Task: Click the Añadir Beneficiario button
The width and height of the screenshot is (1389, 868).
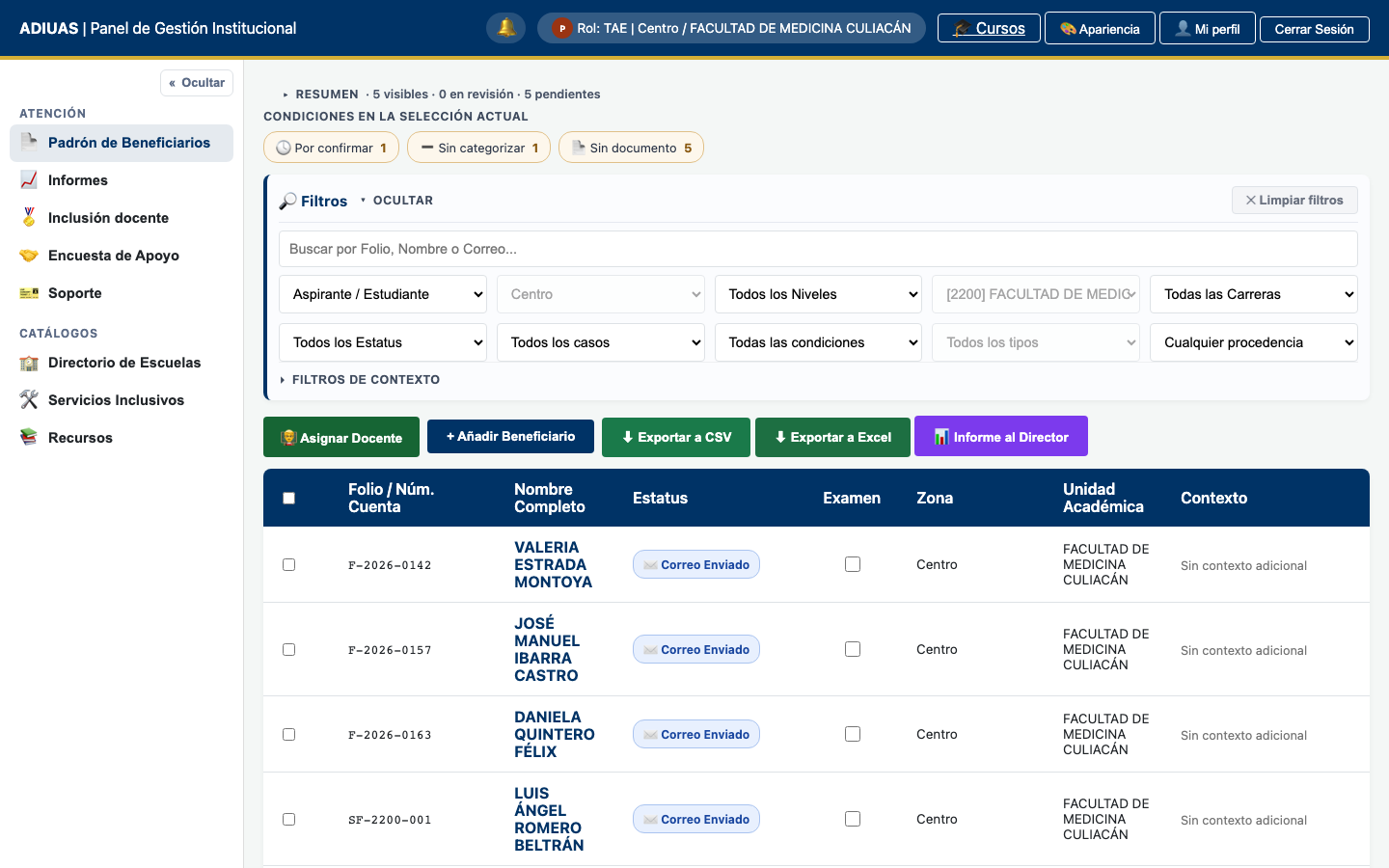Action: pyautogui.click(x=510, y=436)
